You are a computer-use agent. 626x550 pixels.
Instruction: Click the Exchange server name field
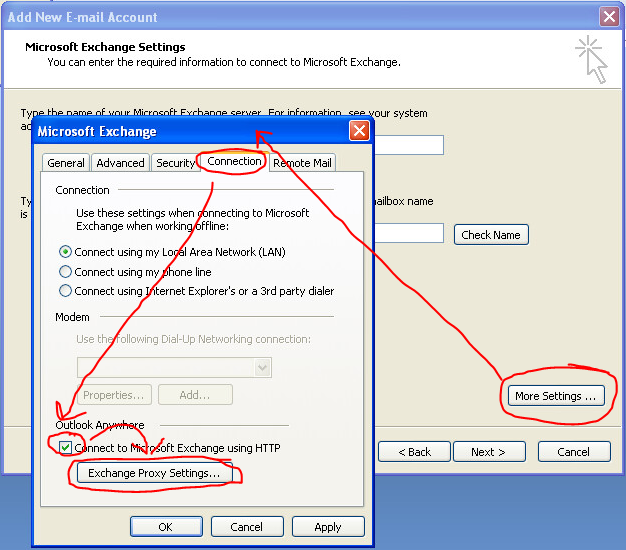pos(409,145)
